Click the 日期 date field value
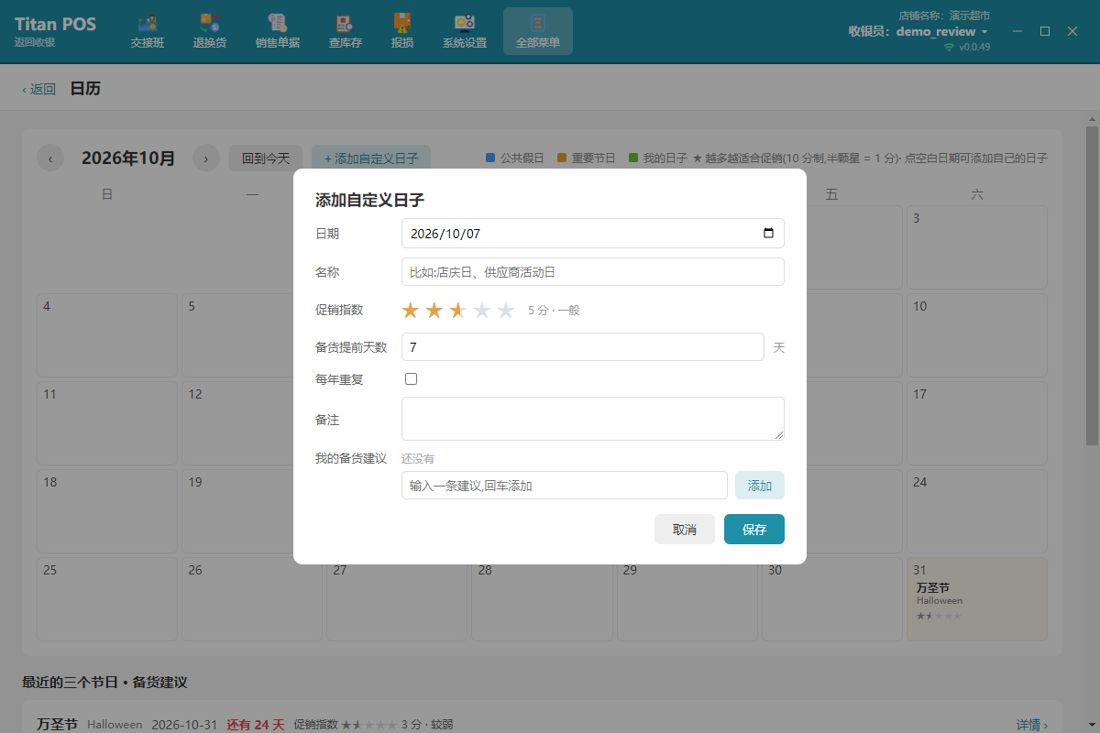Viewport: 1100px width, 733px height. point(445,234)
